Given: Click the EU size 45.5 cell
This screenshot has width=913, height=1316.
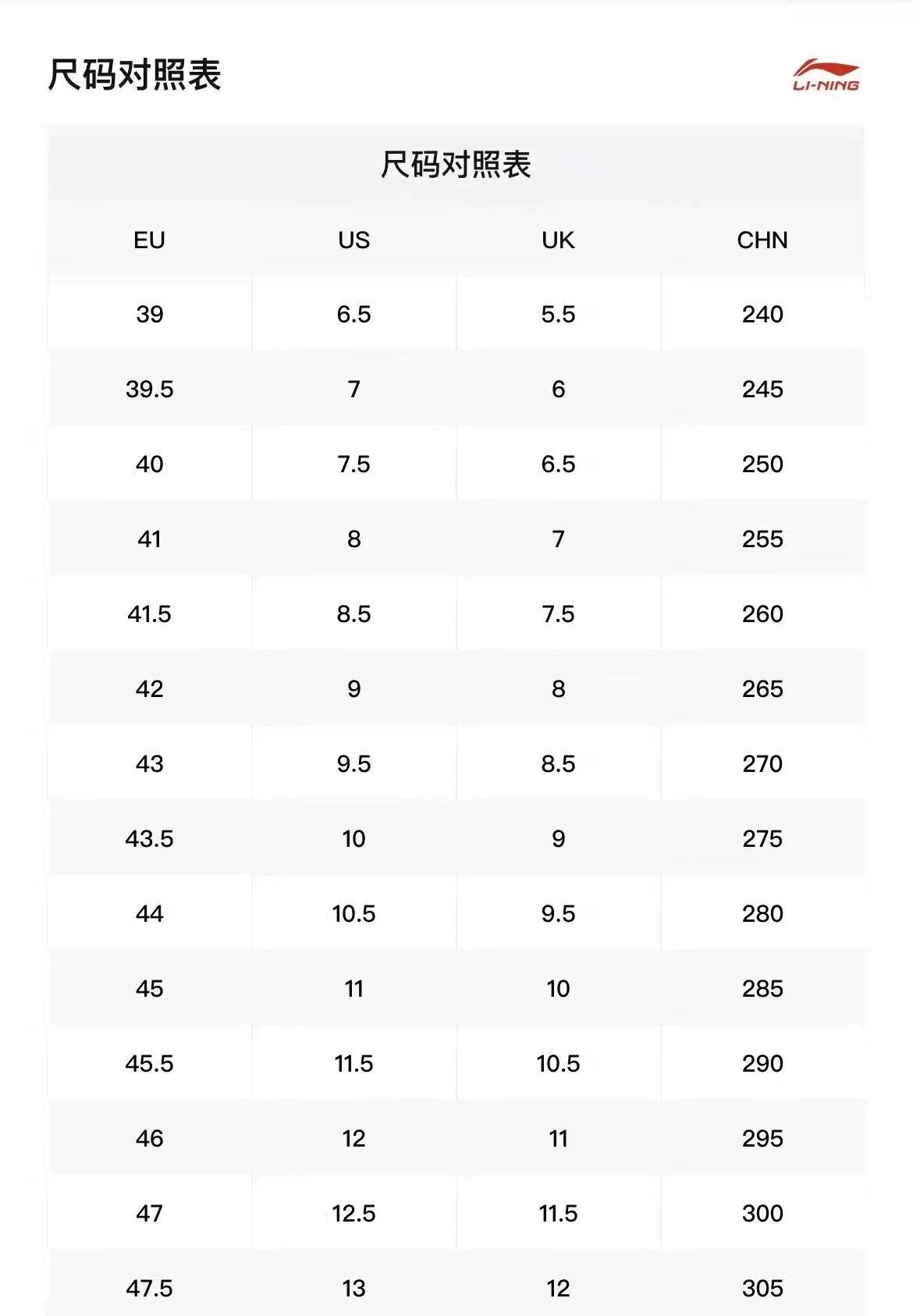Looking at the screenshot, I should 149,1064.
